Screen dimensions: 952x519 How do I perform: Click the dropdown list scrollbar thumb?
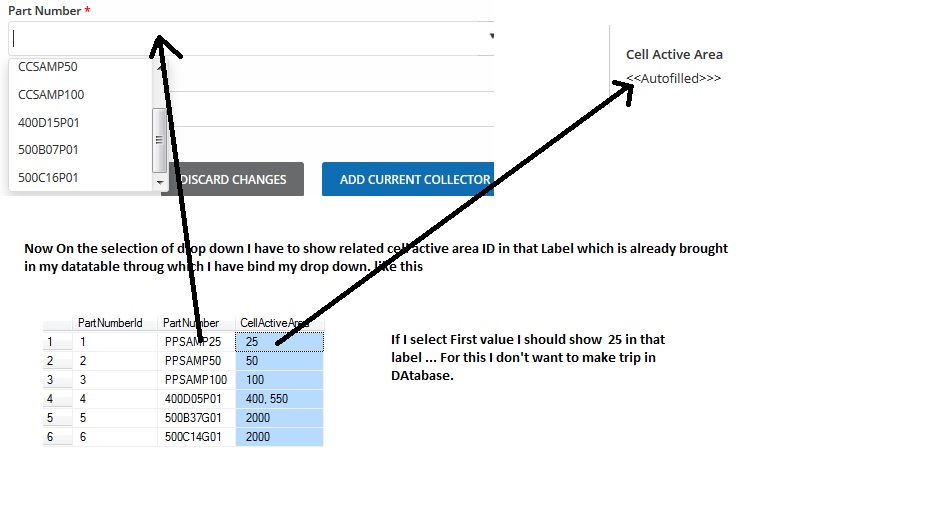click(159, 140)
